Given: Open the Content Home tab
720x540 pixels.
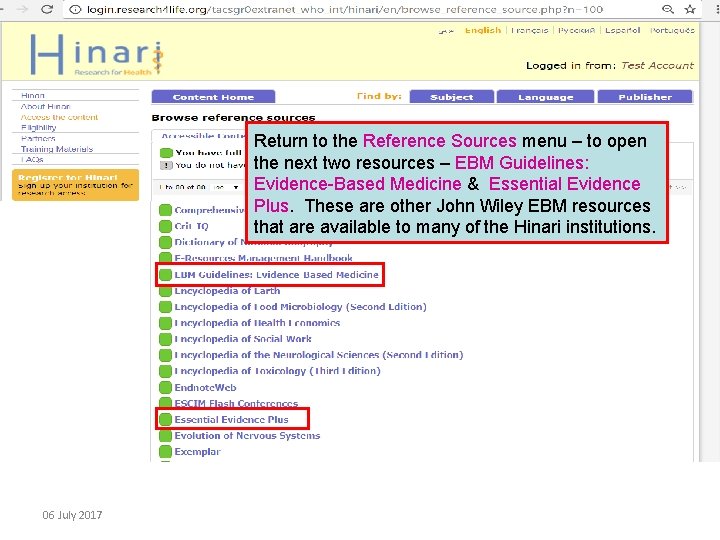Looking at the screenshot, I should tap(213, 97).
